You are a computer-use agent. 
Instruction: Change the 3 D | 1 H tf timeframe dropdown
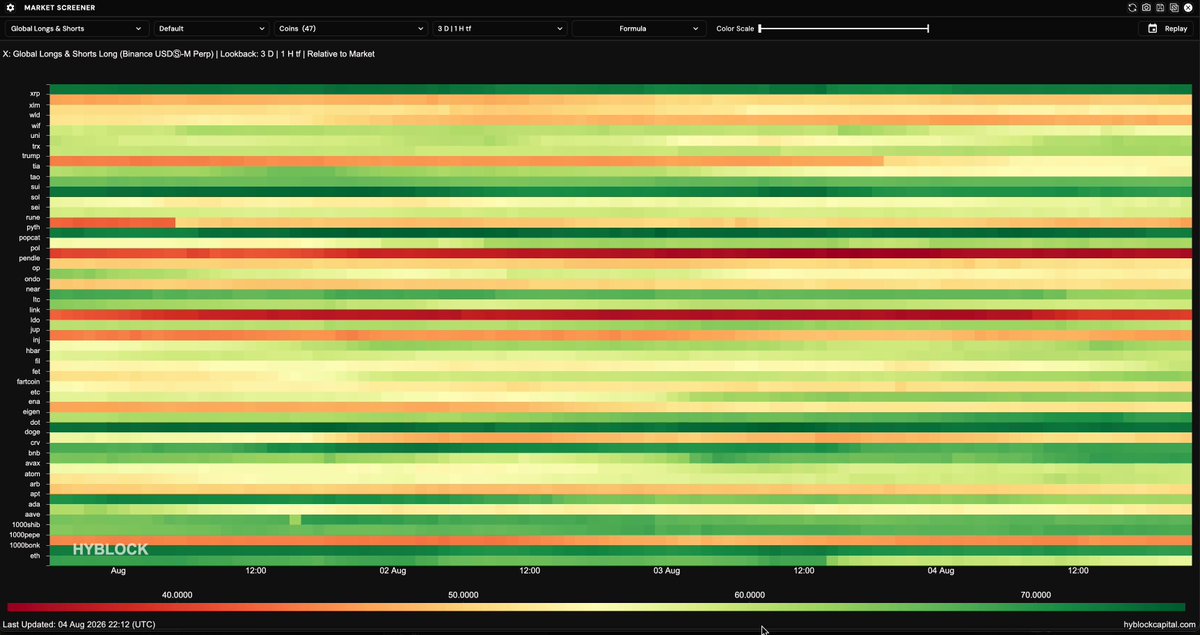(x=499, y=29)
